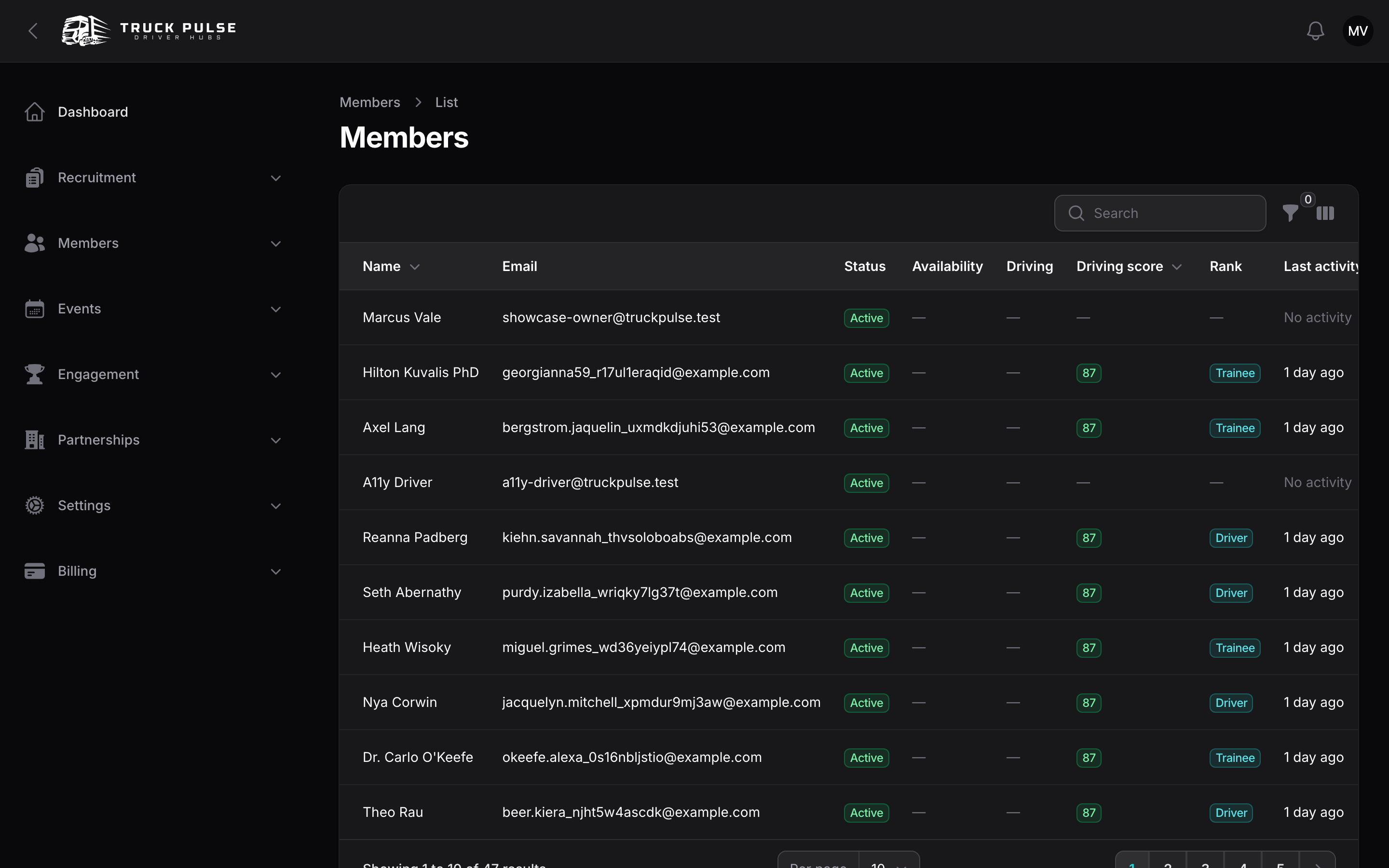Click the Theo Rau name cell
This screenshot has height=868, width=1389.
coord(393,813)
